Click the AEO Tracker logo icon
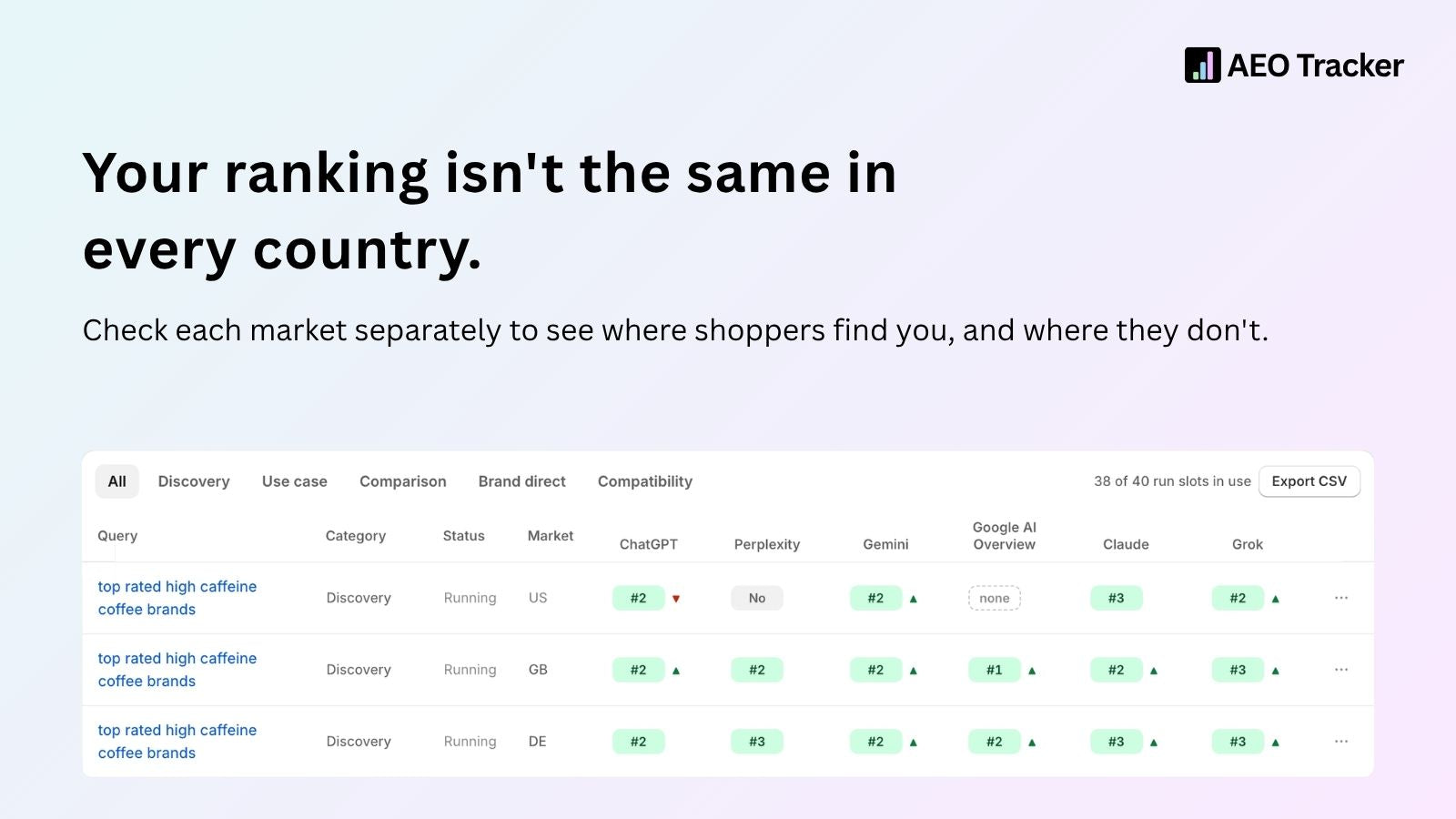Viewport: 1456px width, 819px height. pyautogui.click(x=1202, y=66)
